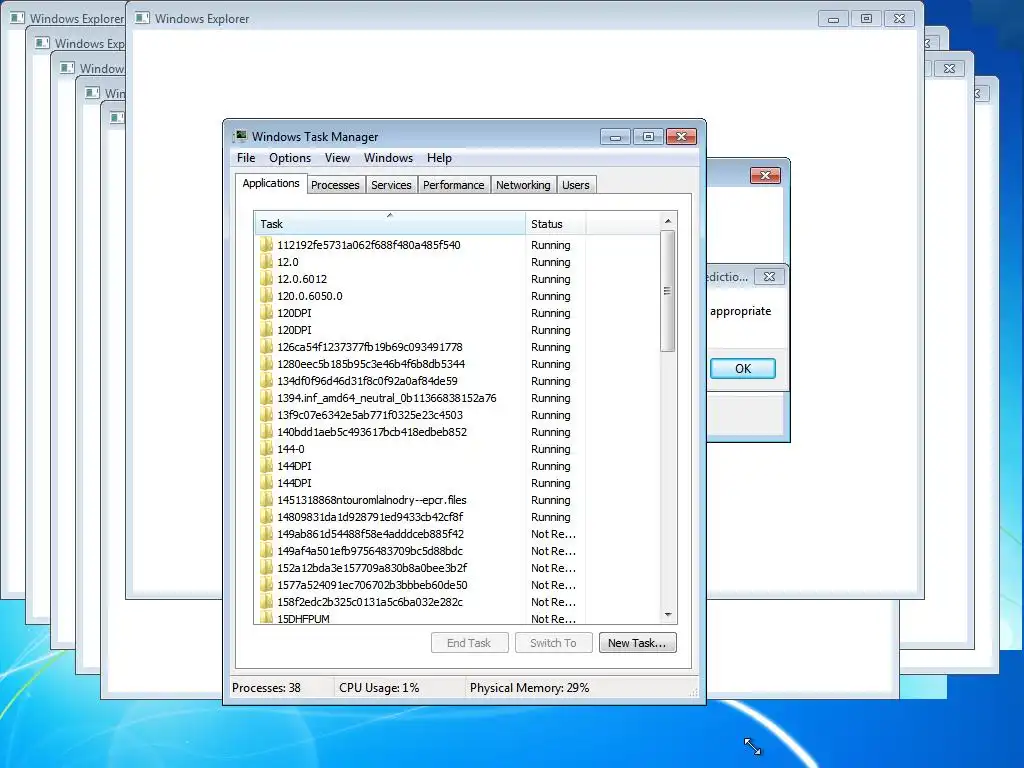This screenshot has height=768, width=1024.
Task: Click folder icon of 152a12bda3e157709a830b8a0bee3b2f
Action: [x=266, y=568]
